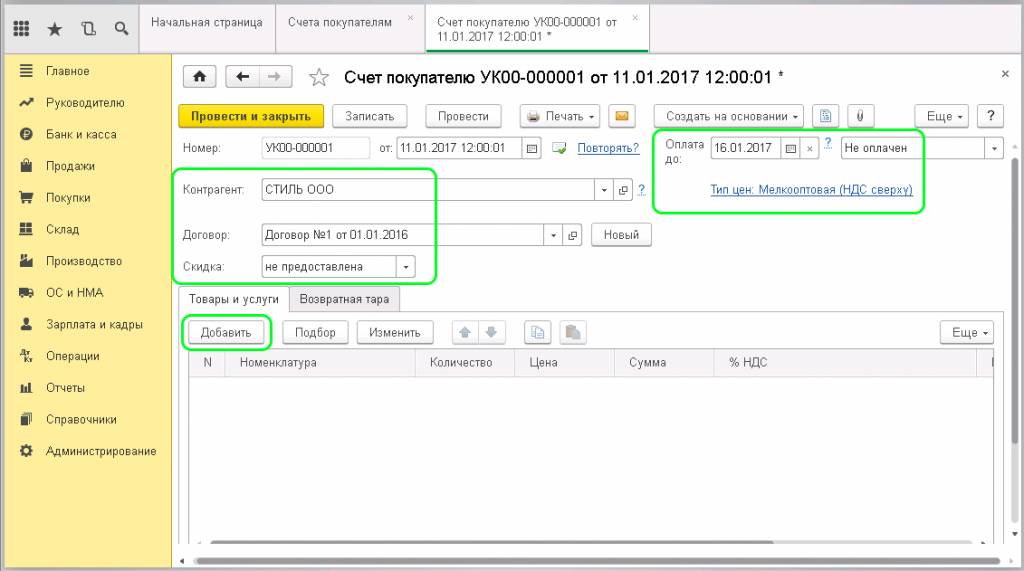The width and height of the screenshot is (1024, 571).
Task: Expand the Печать dropdown button
Action: pyautogui.click(x=560, y=116)
